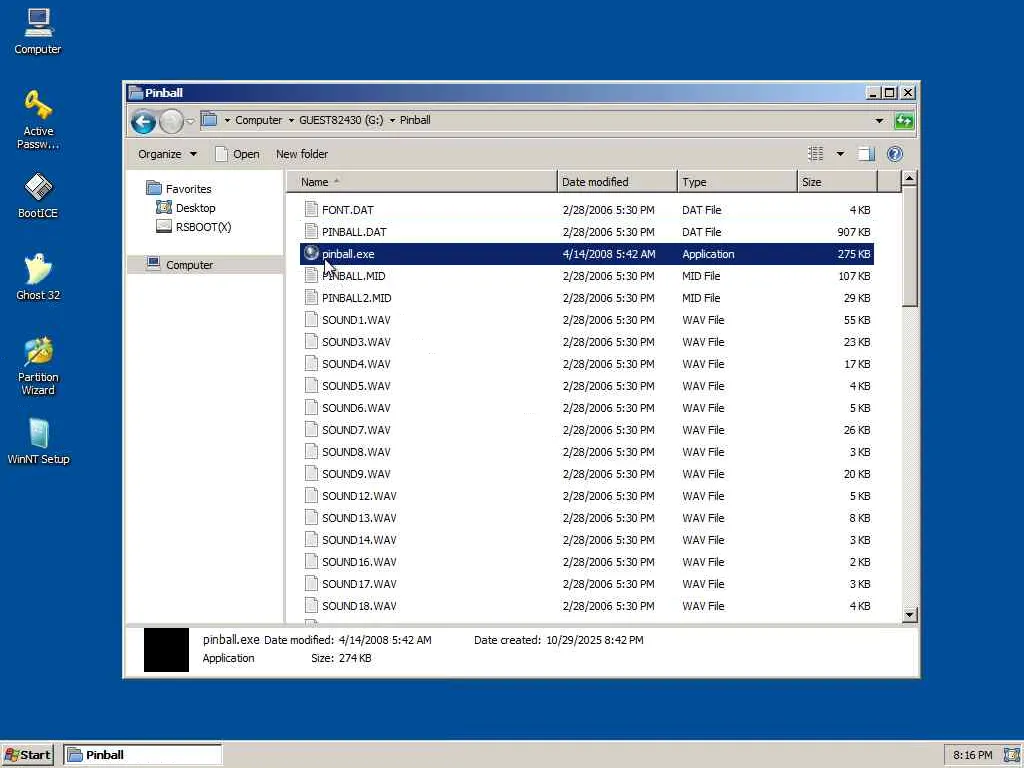Open the BootICE desktop icon
The image size is (1024, 768).
tap(38, 195)
